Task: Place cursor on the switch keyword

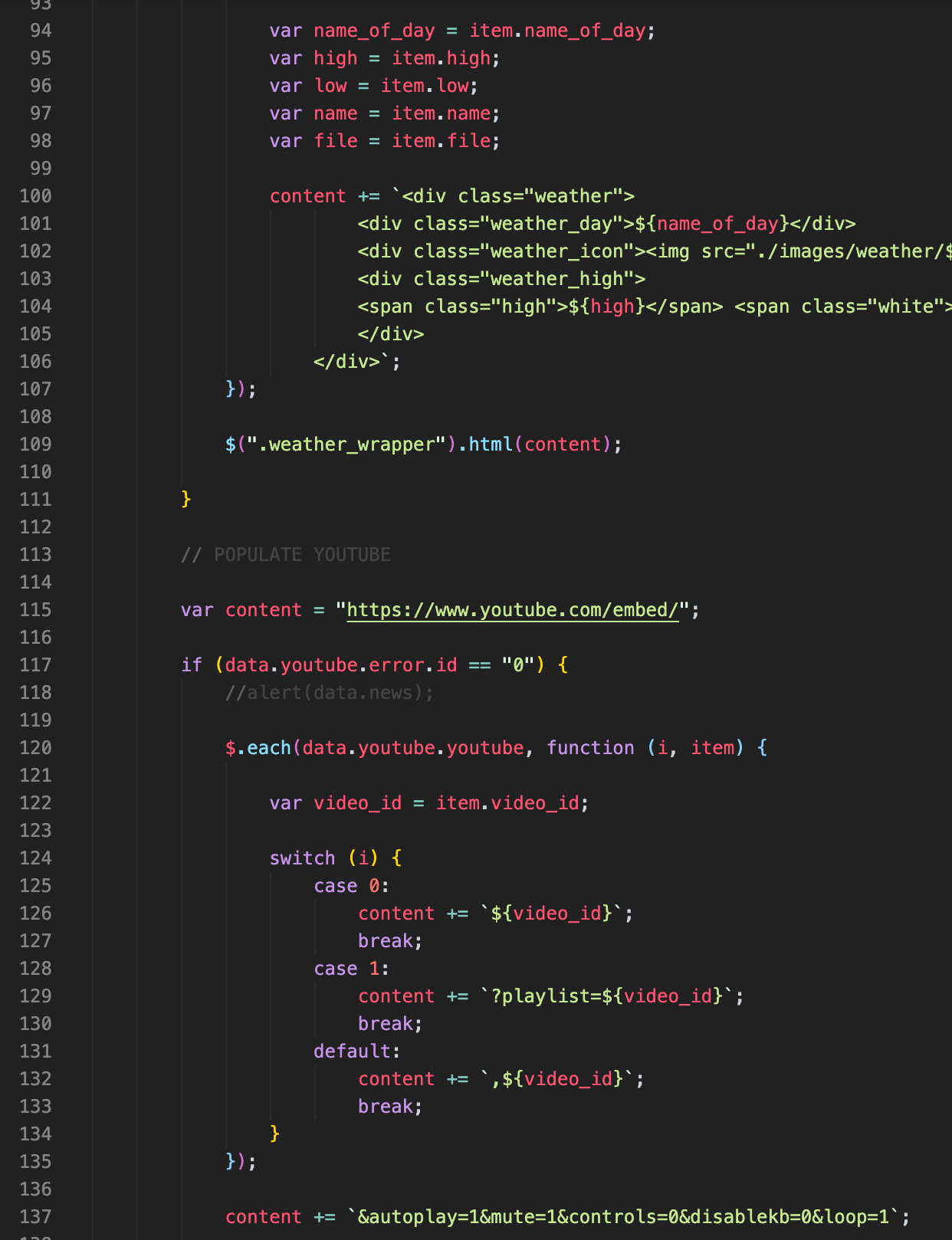Action: [302, 858]
